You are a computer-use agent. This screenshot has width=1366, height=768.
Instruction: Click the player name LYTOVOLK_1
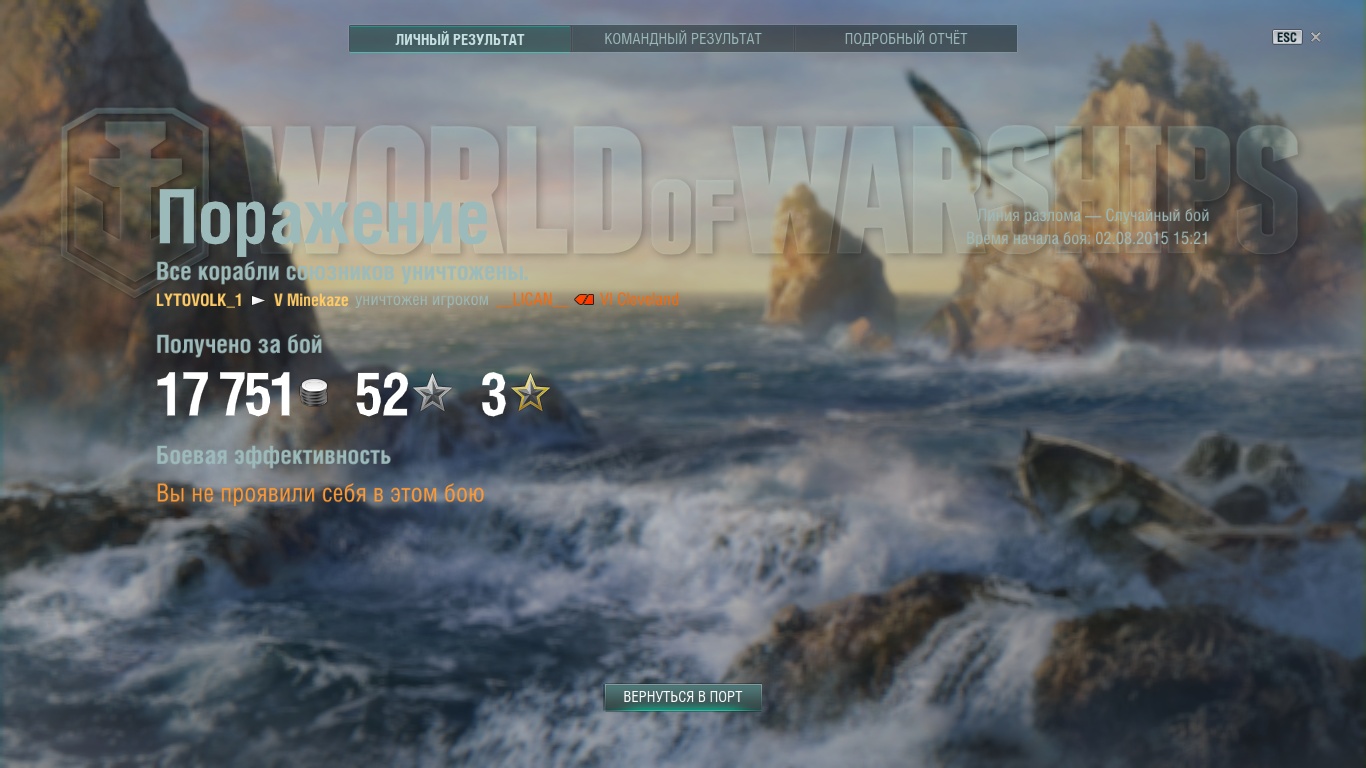[x=199, y=300]
